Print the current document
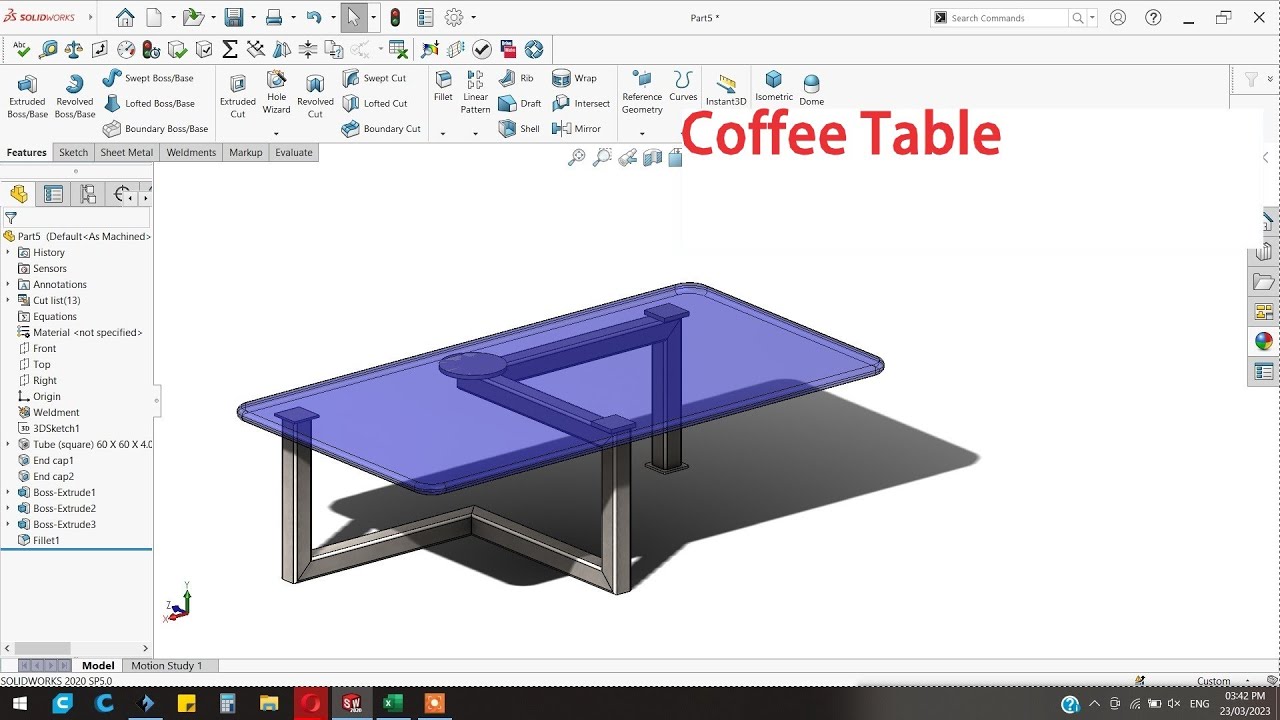 point(274,18)
